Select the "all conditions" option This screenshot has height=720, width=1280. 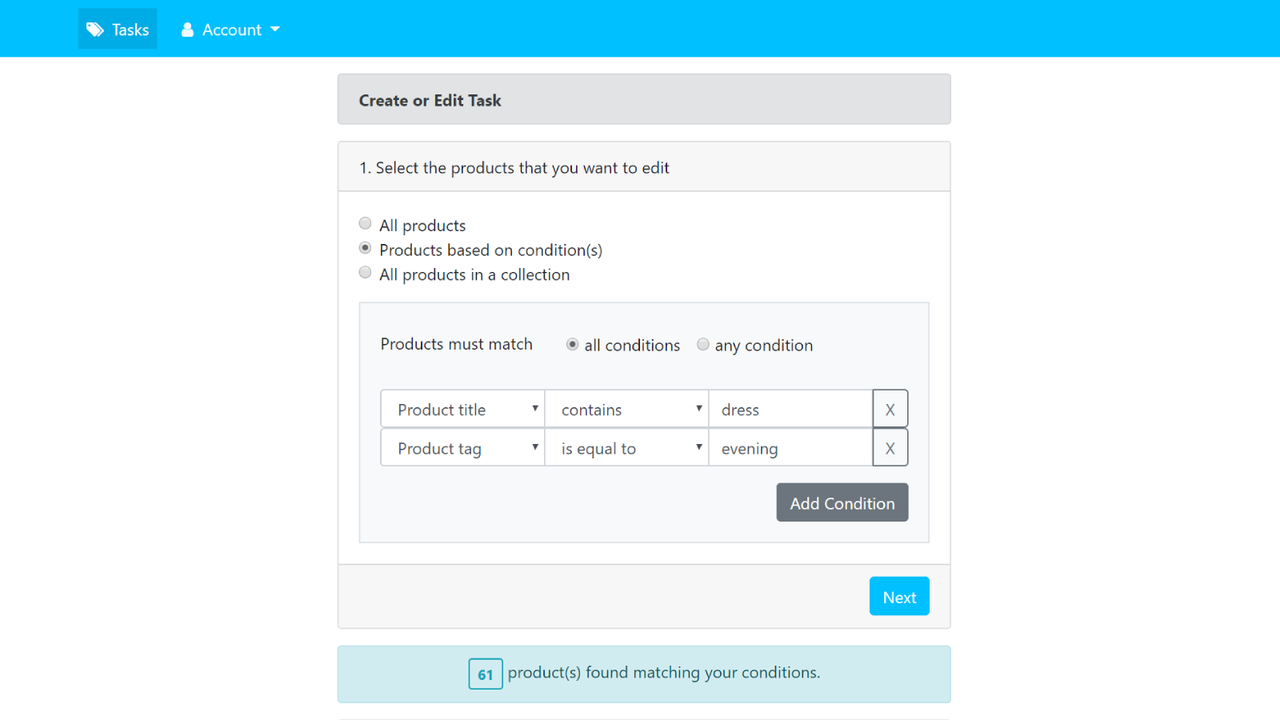(x=572, y=344)
